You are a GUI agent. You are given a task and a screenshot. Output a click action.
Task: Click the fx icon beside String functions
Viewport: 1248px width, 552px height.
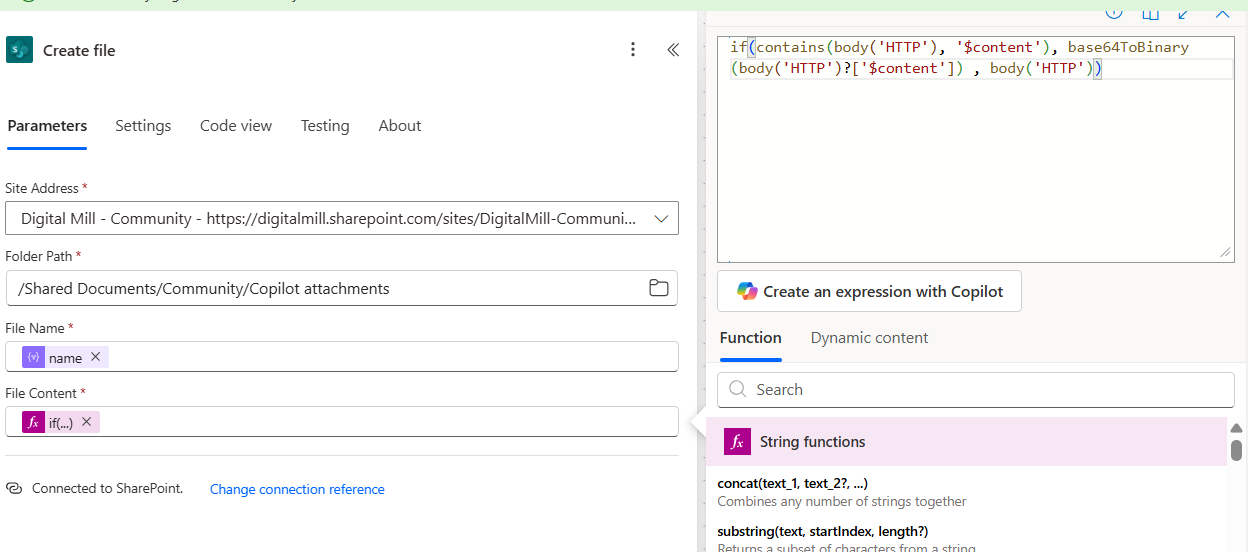[x=737, y=441]
